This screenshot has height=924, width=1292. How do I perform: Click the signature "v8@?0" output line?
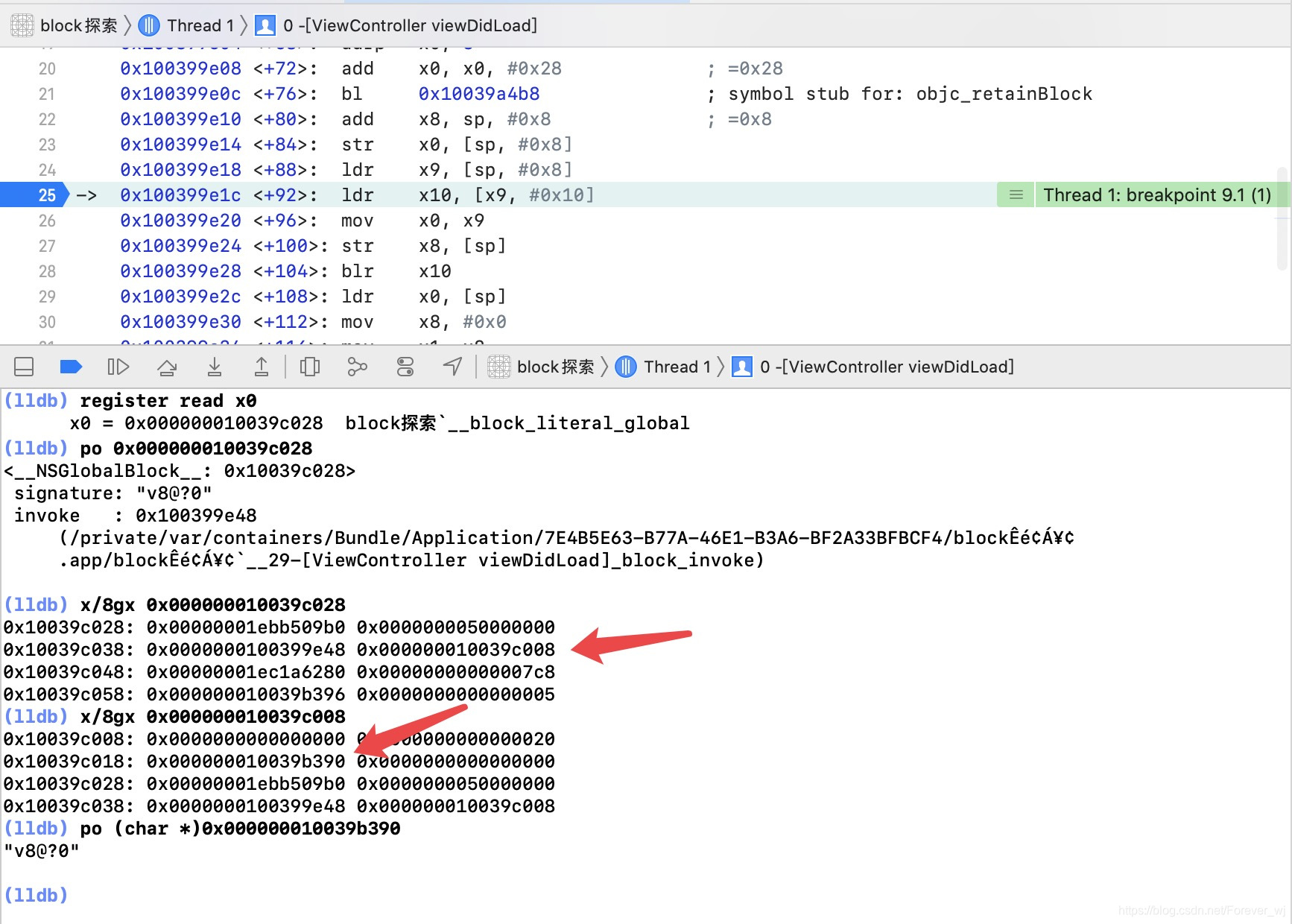113,493
